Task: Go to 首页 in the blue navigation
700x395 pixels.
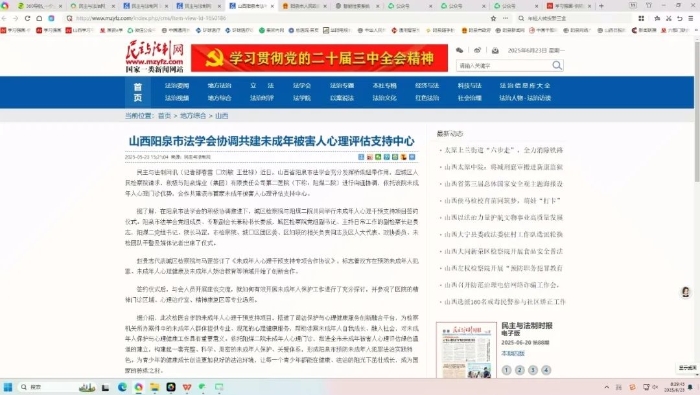Action: tap(138, 92)
